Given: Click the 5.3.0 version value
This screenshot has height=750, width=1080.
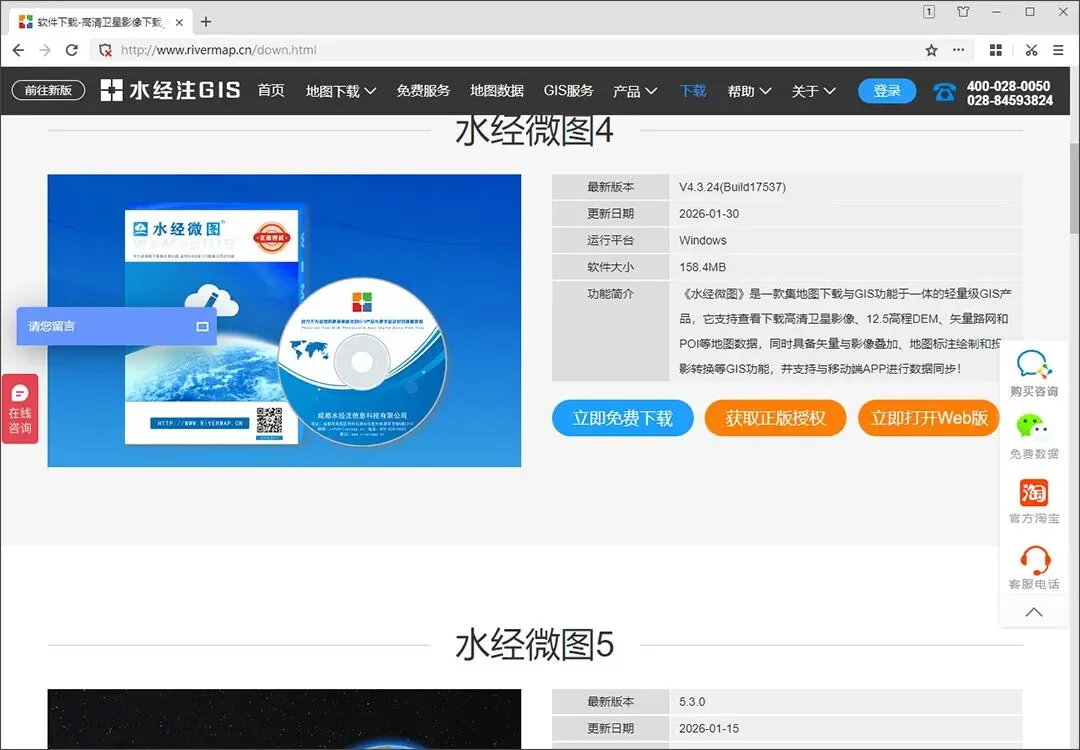Looking at the screenshot, I should 692,702.
